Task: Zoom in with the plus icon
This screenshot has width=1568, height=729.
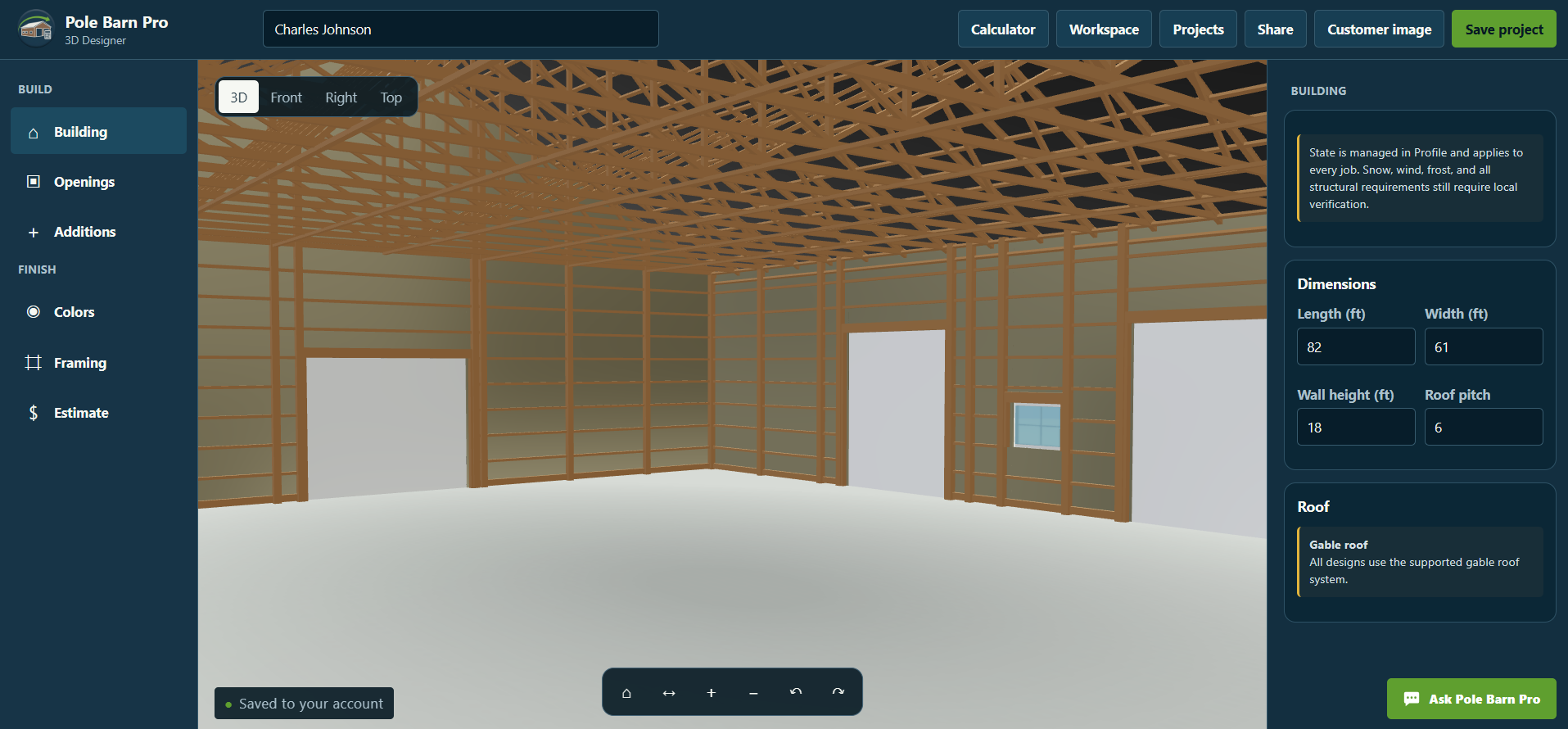Action: [x=712, y=693]
